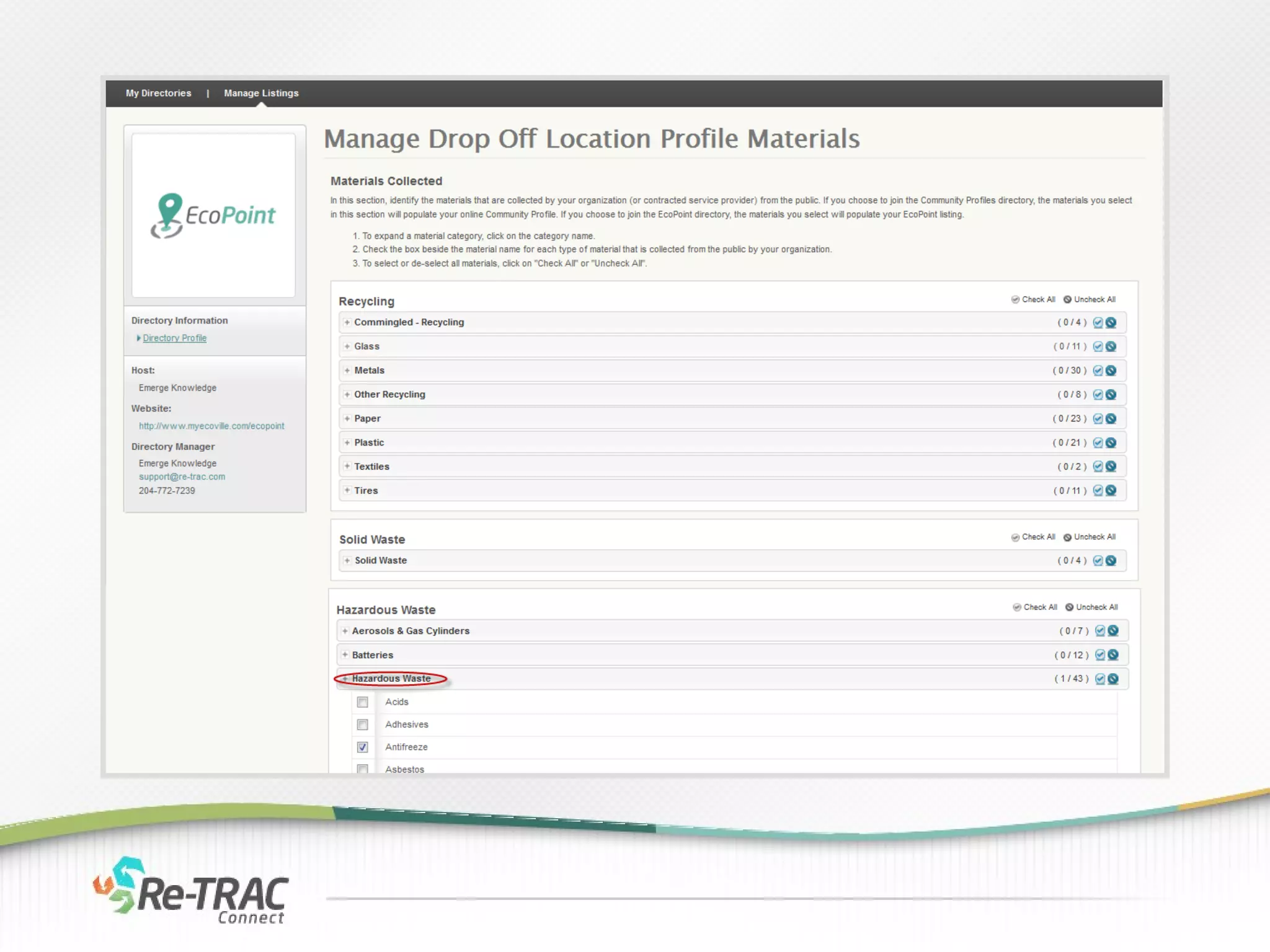Image resolution: width=1270 pixels, height=952 pixels.
Task: Click check-all icon in Solid Waste row
Action: tap(1098, 561)
